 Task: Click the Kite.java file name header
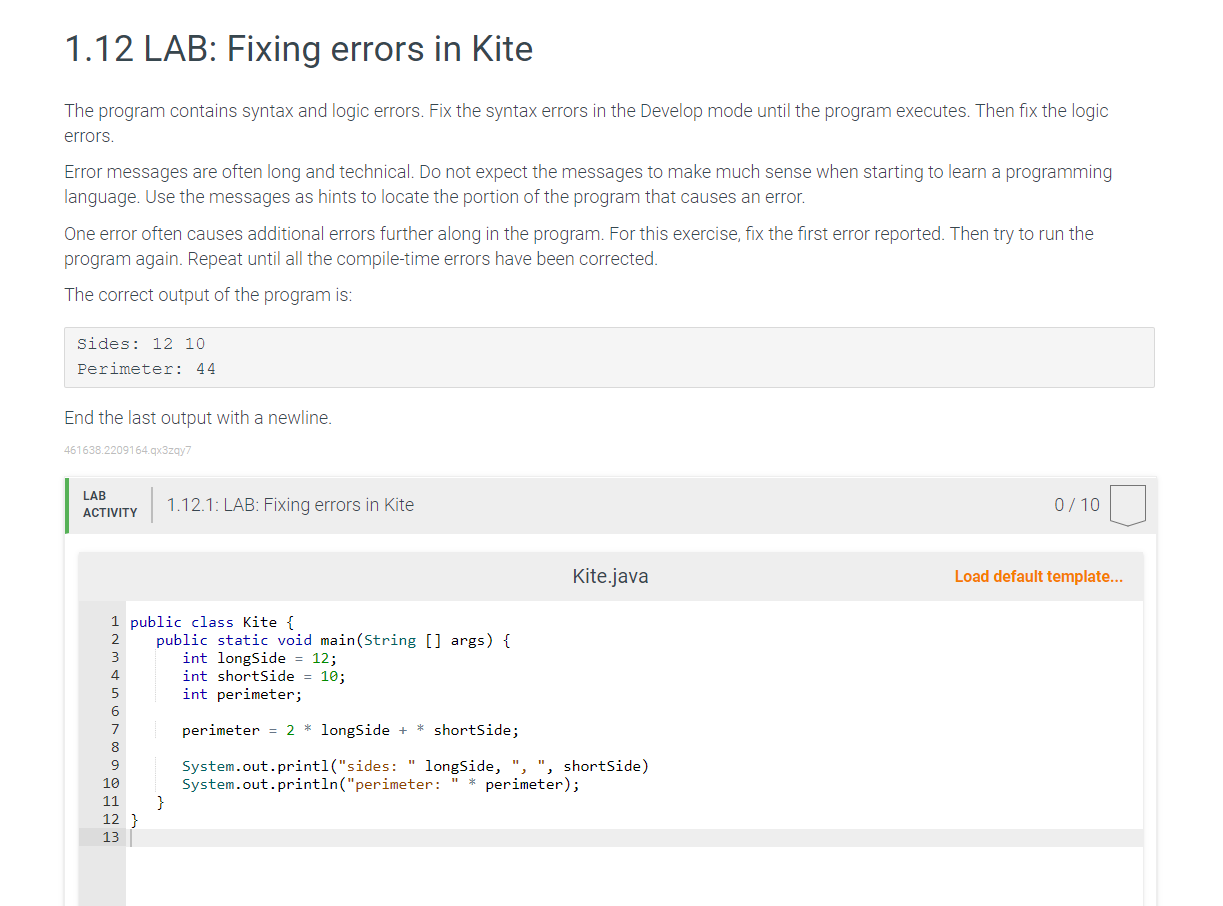click(610, 576)
